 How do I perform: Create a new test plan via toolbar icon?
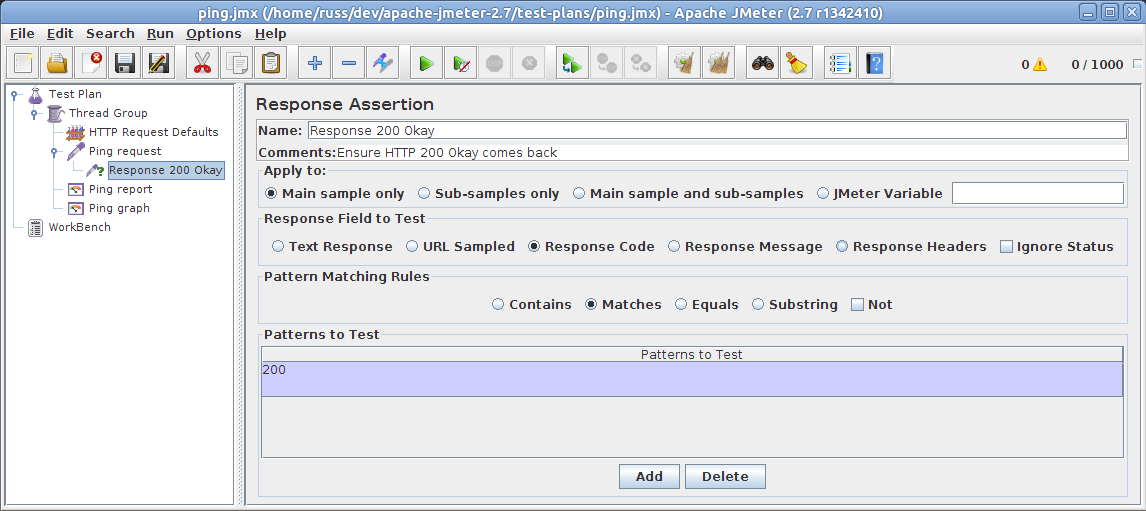coord(23,64)
